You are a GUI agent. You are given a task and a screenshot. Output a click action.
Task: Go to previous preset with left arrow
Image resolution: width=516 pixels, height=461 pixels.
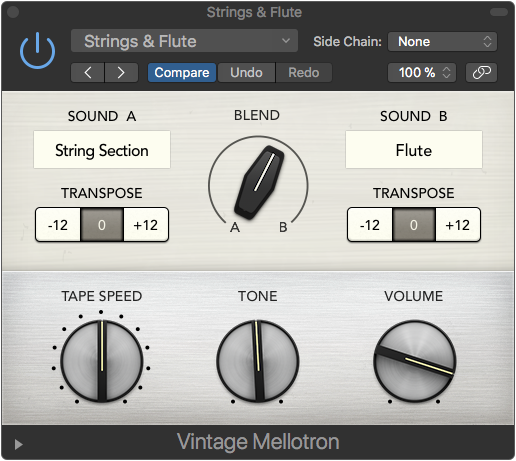tap(88, 72)
